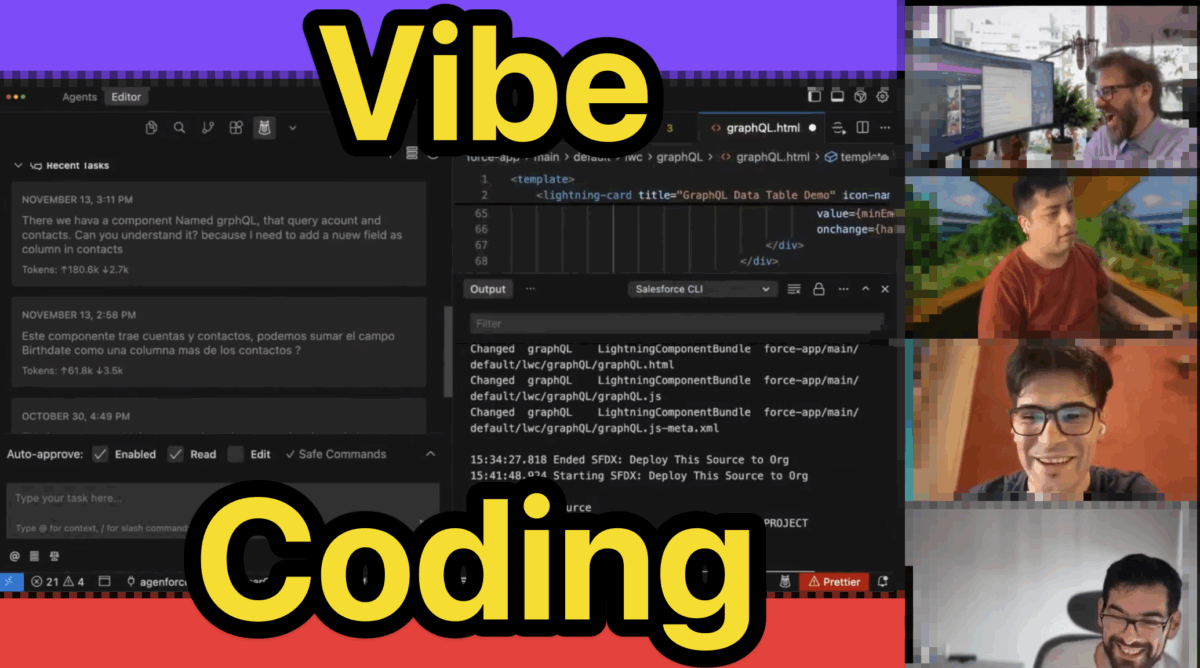Open the Search magnifier in the sidebar toolbar

tap(179, 128)
